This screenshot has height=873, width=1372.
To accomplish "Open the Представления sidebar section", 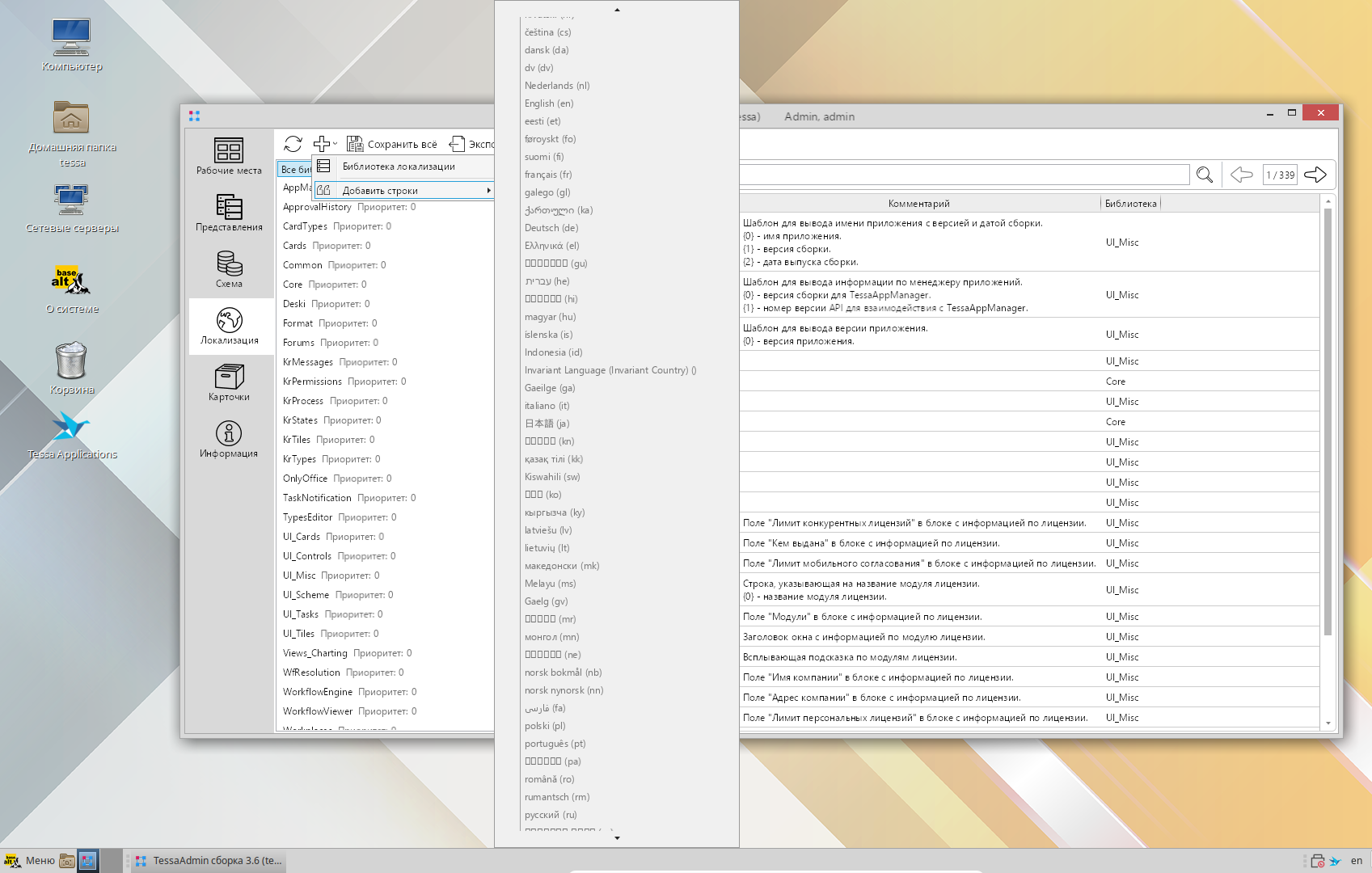I will tap(229, 213).
